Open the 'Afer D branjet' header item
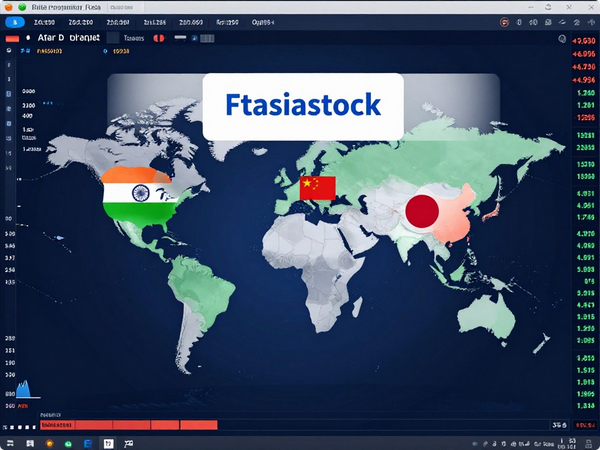Screen dimensions: 600x450 tap(65, 38)
